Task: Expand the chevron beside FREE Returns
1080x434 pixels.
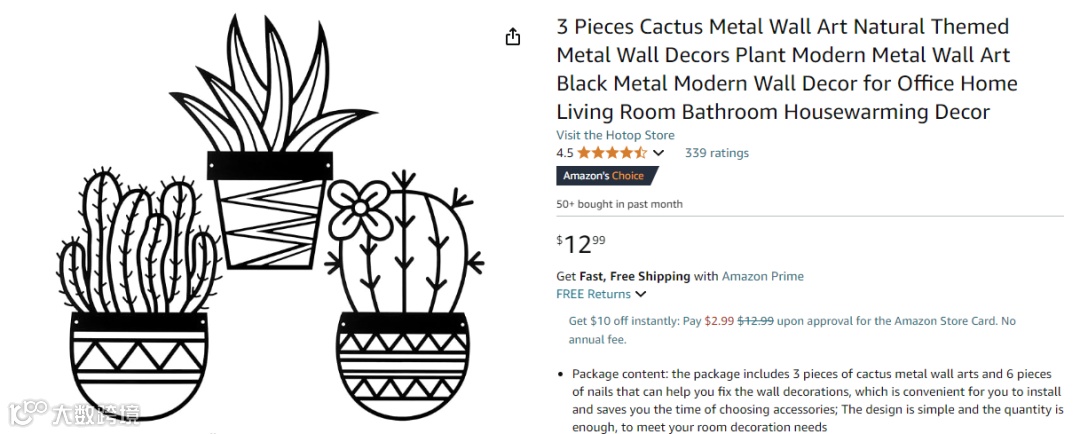Action: click(x=641, y=294)
